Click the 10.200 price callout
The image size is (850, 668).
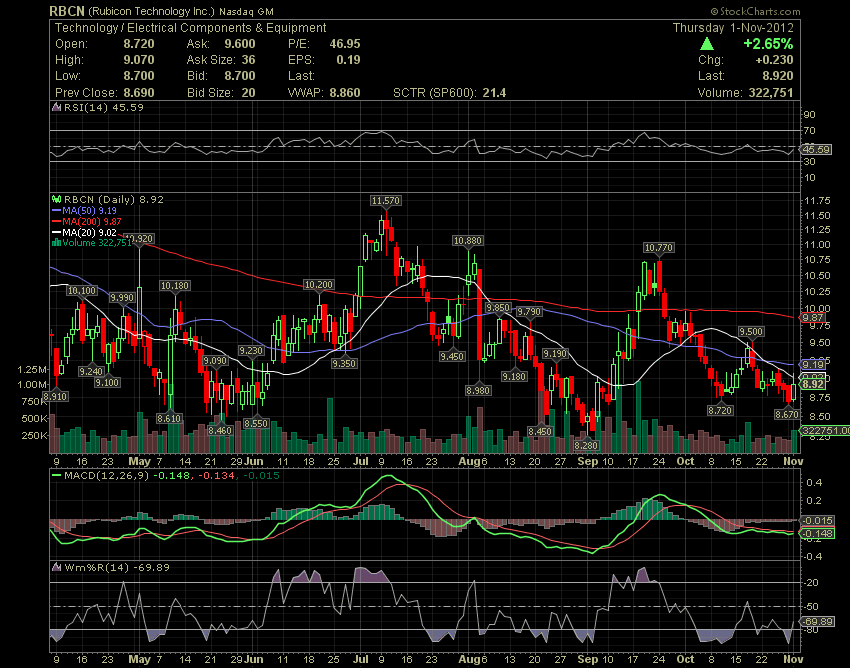click(x=319, y=285)
